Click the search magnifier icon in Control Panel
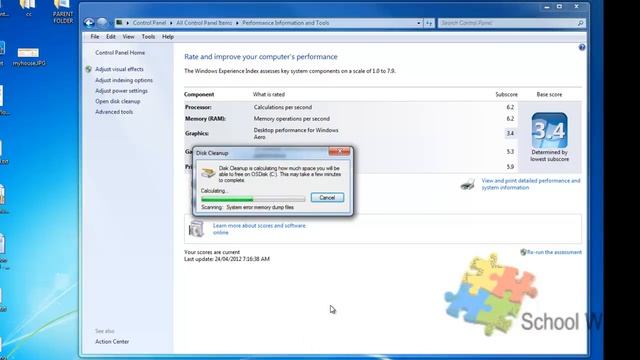 coord(580,23)
